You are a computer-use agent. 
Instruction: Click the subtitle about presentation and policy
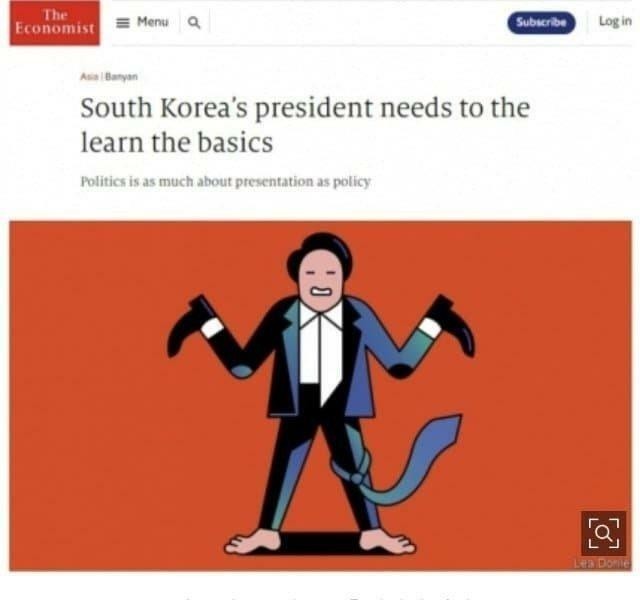(x=225, y=181)
